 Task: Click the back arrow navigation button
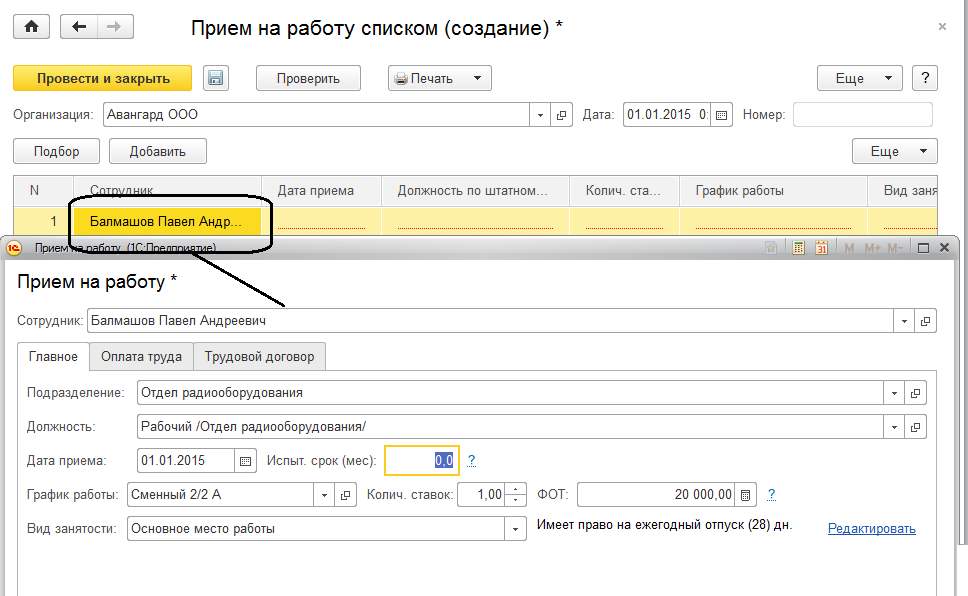80,27
